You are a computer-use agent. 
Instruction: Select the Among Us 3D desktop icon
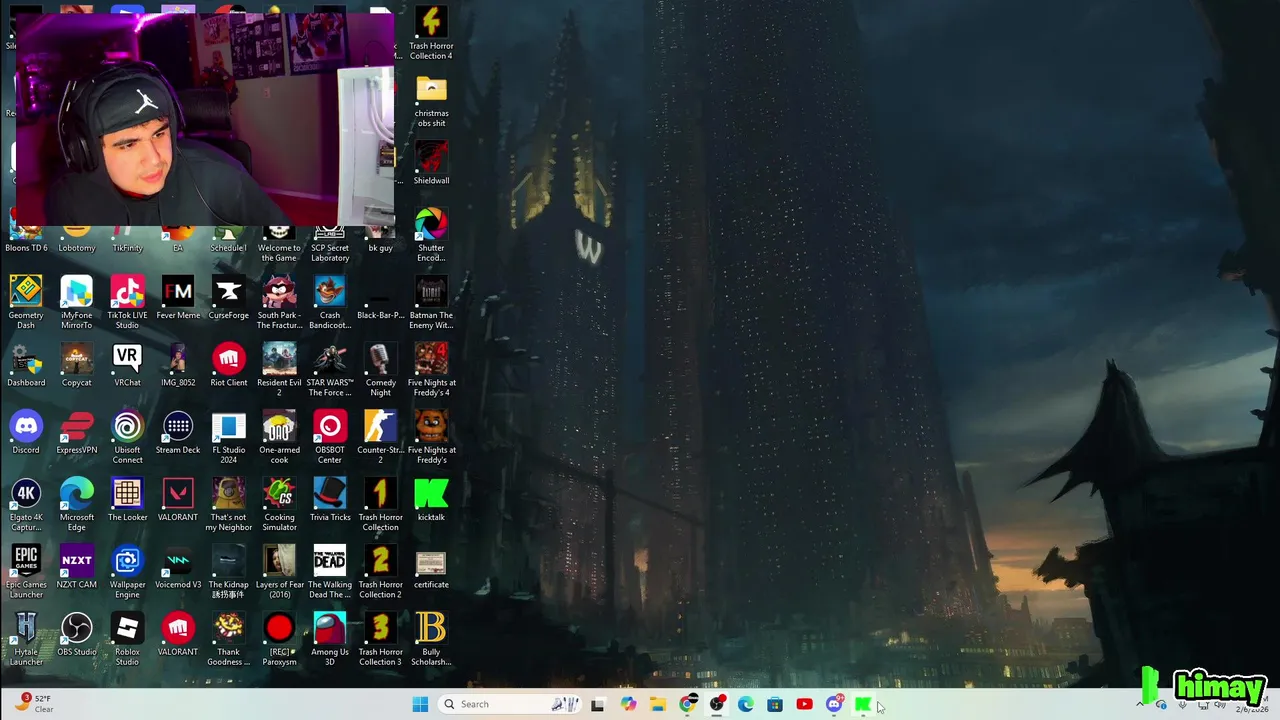(330, 639)
